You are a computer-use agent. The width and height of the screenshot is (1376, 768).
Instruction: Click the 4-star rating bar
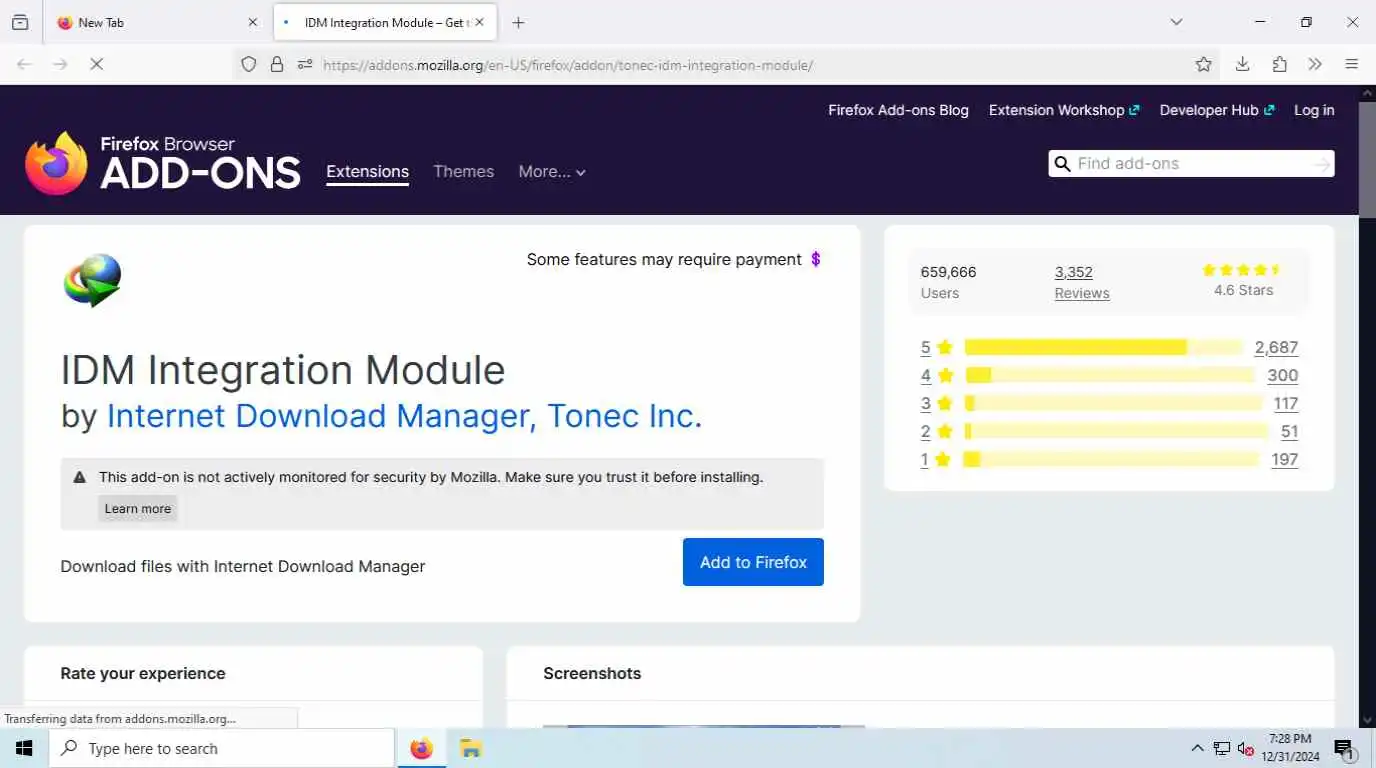coord(1110,375)
